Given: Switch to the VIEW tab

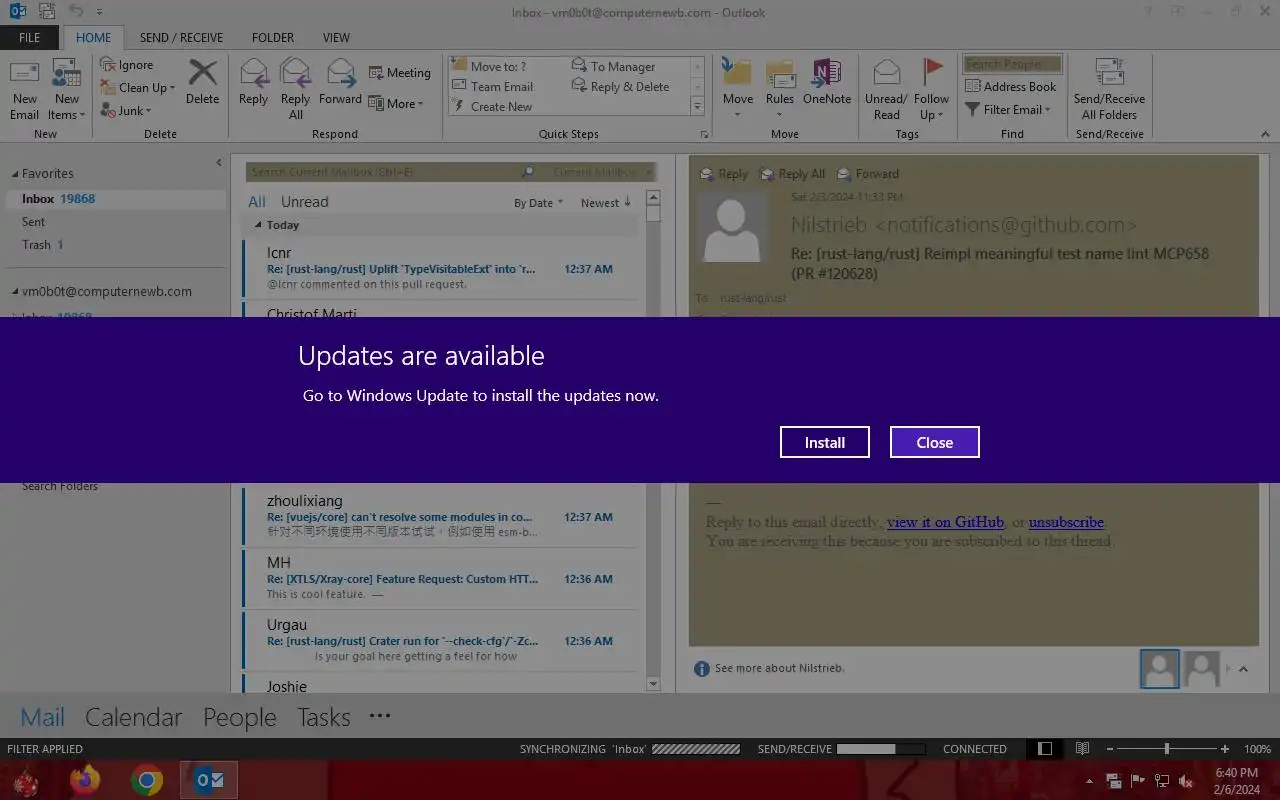Looking at the screenshot, I should (336, 38).
